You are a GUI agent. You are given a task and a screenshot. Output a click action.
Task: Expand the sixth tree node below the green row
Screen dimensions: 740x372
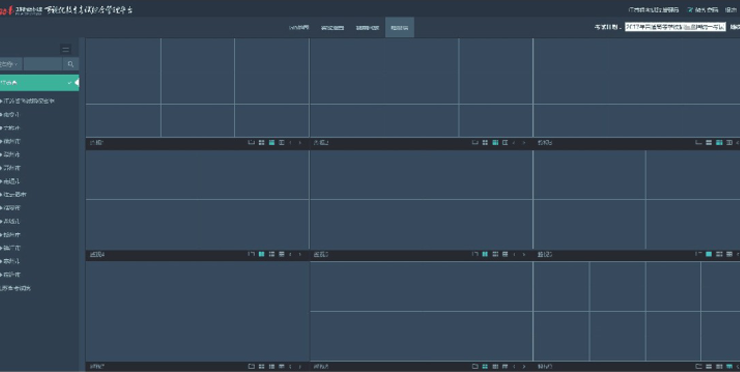(x=1, y=168)
